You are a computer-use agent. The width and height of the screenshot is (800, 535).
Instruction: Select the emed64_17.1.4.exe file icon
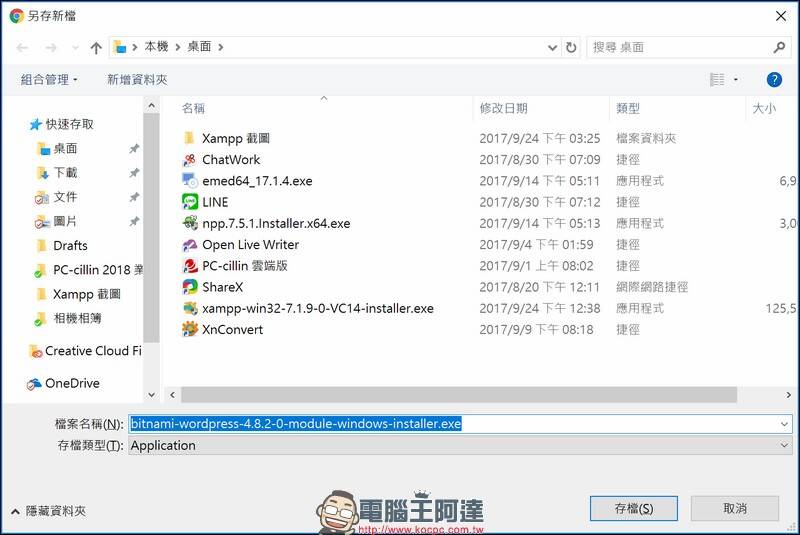click(190, 181)
